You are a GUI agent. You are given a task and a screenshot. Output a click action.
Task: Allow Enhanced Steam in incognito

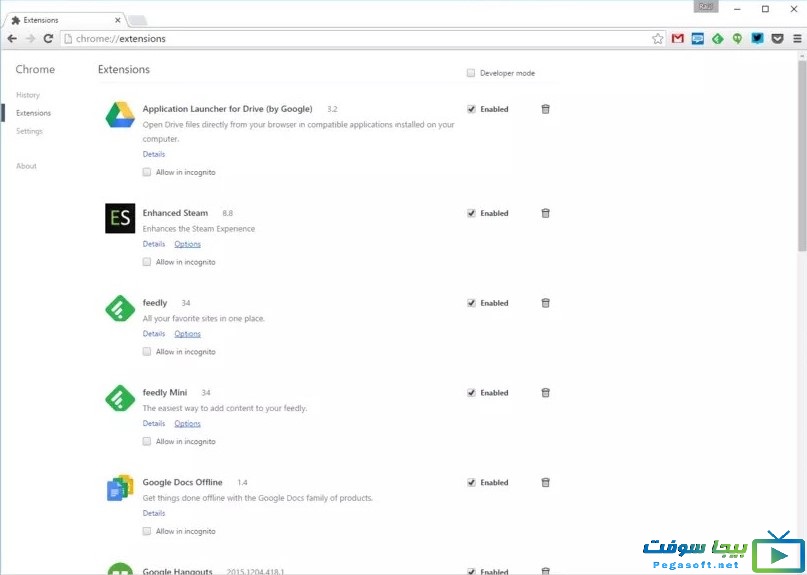pyautogui.click(x=147, y=262)
